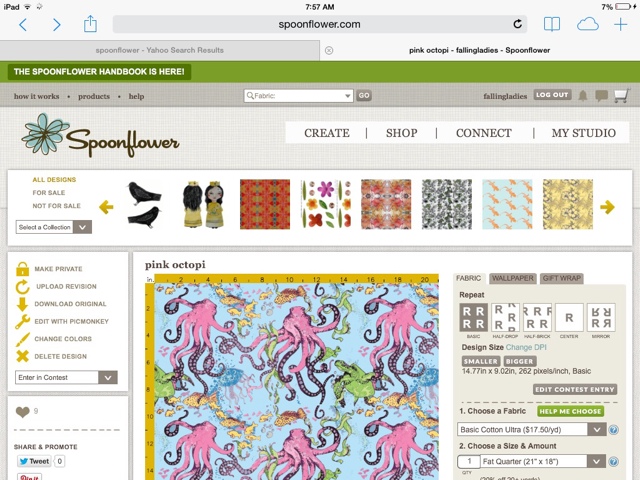Click the Make Private padlock icon
Screen dimensions: 640x480
22,269
